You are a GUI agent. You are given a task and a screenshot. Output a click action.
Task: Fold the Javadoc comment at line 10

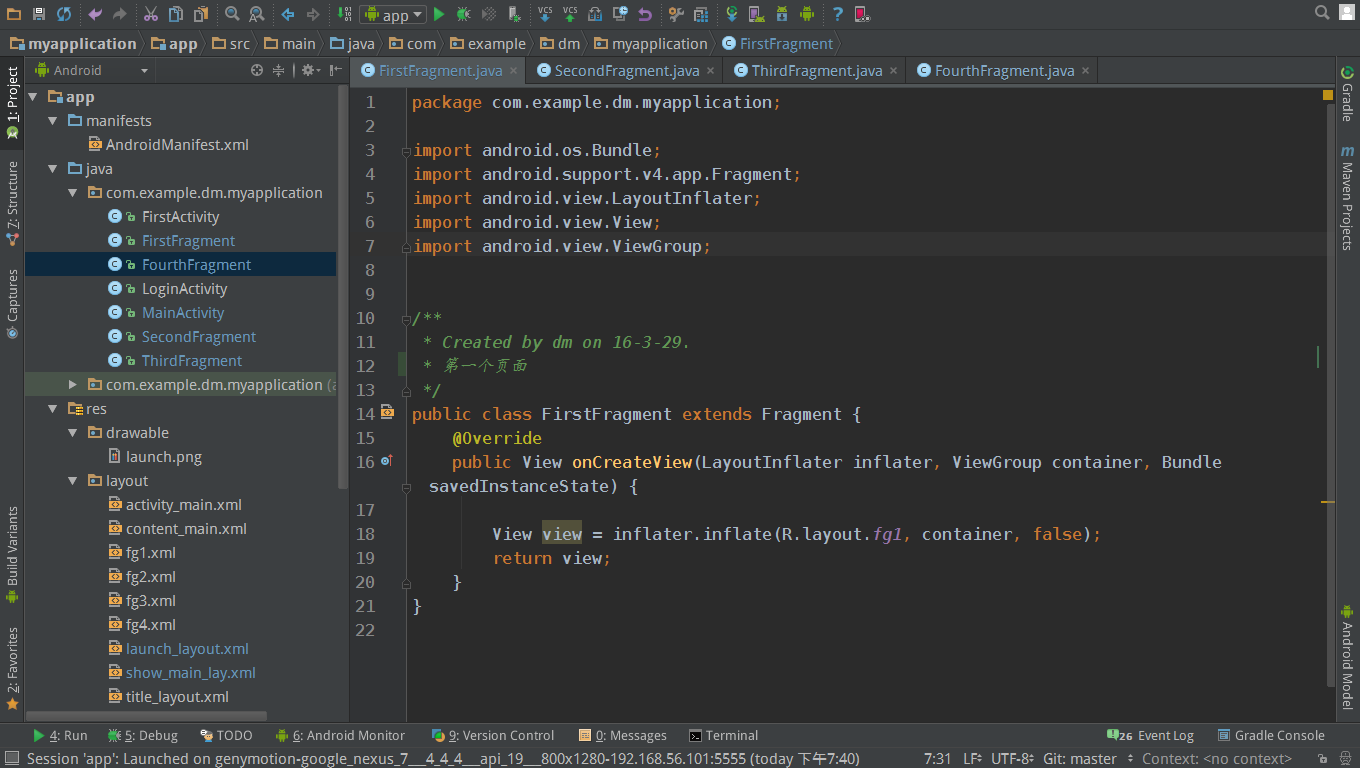(406, 319)
